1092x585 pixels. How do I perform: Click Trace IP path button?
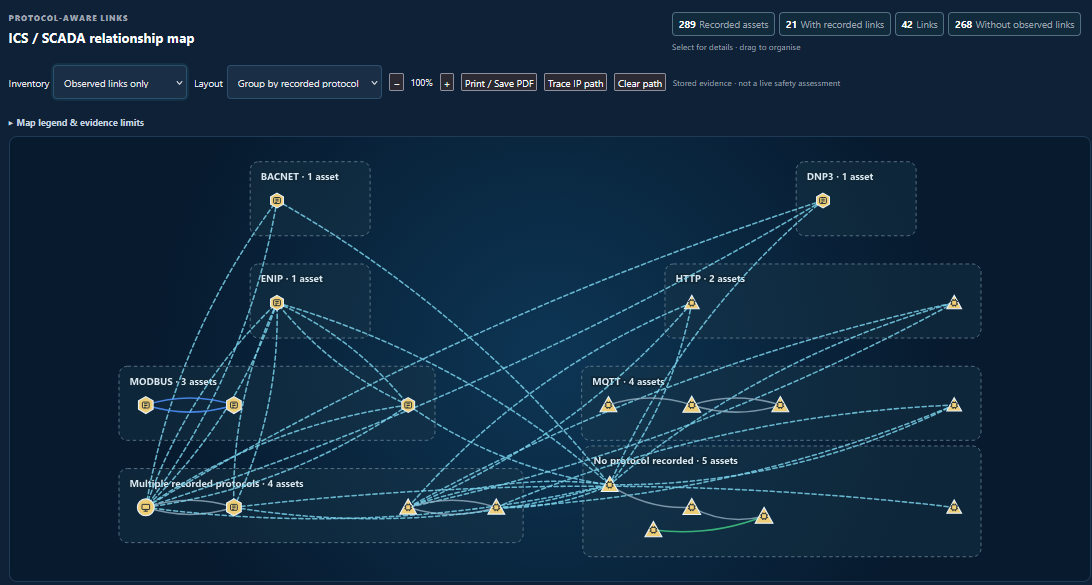click(576, 82)
